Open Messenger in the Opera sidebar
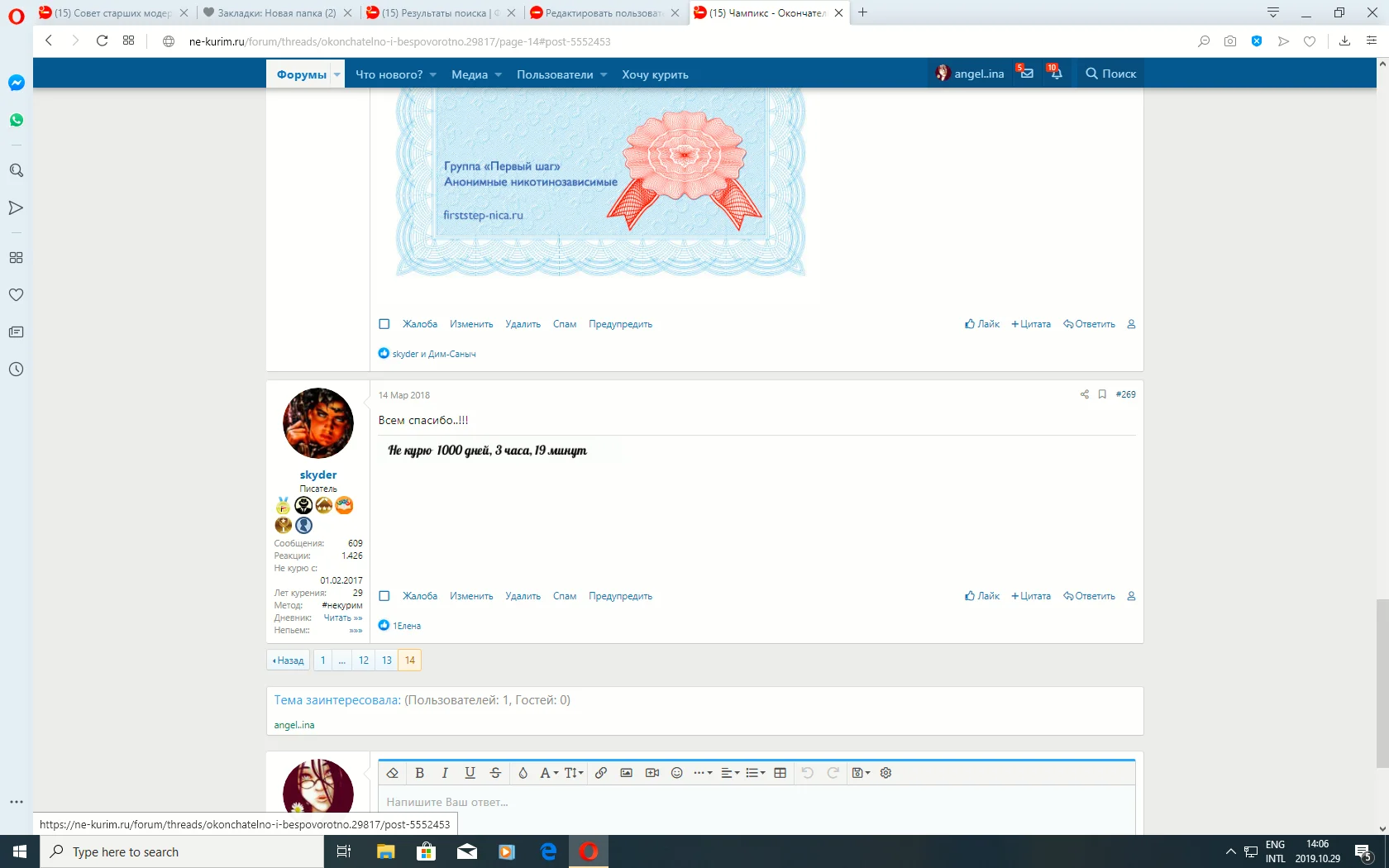 (x=17, y=83)
